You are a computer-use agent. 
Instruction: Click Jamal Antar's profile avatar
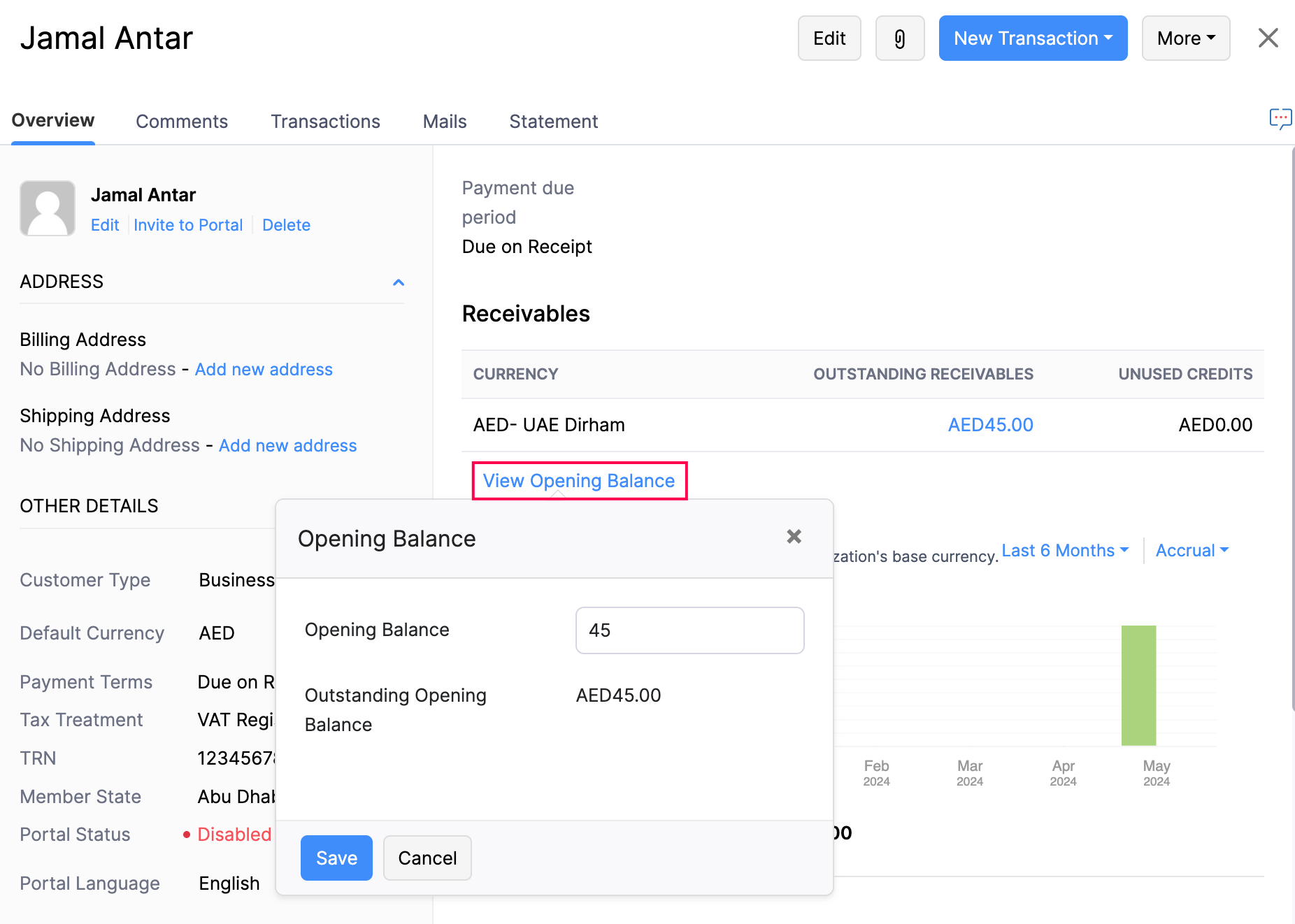pos(48,208)
